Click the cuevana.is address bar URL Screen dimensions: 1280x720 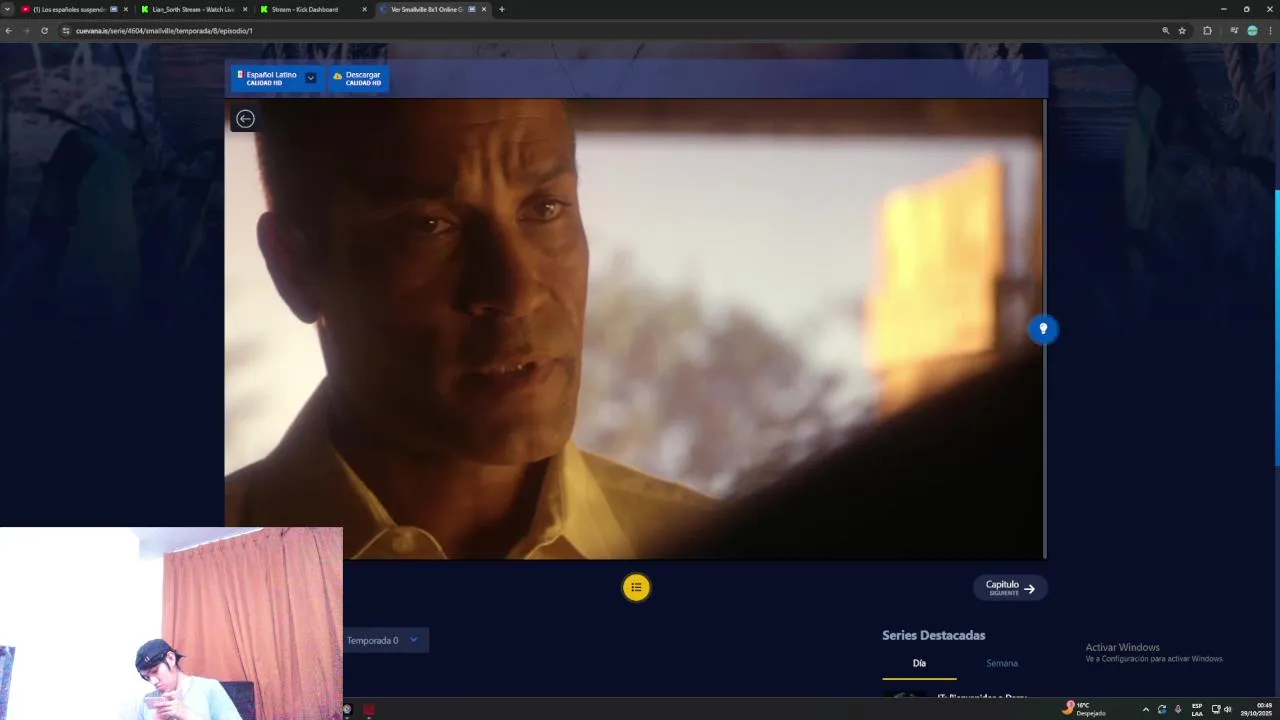[x=164, y=31]
